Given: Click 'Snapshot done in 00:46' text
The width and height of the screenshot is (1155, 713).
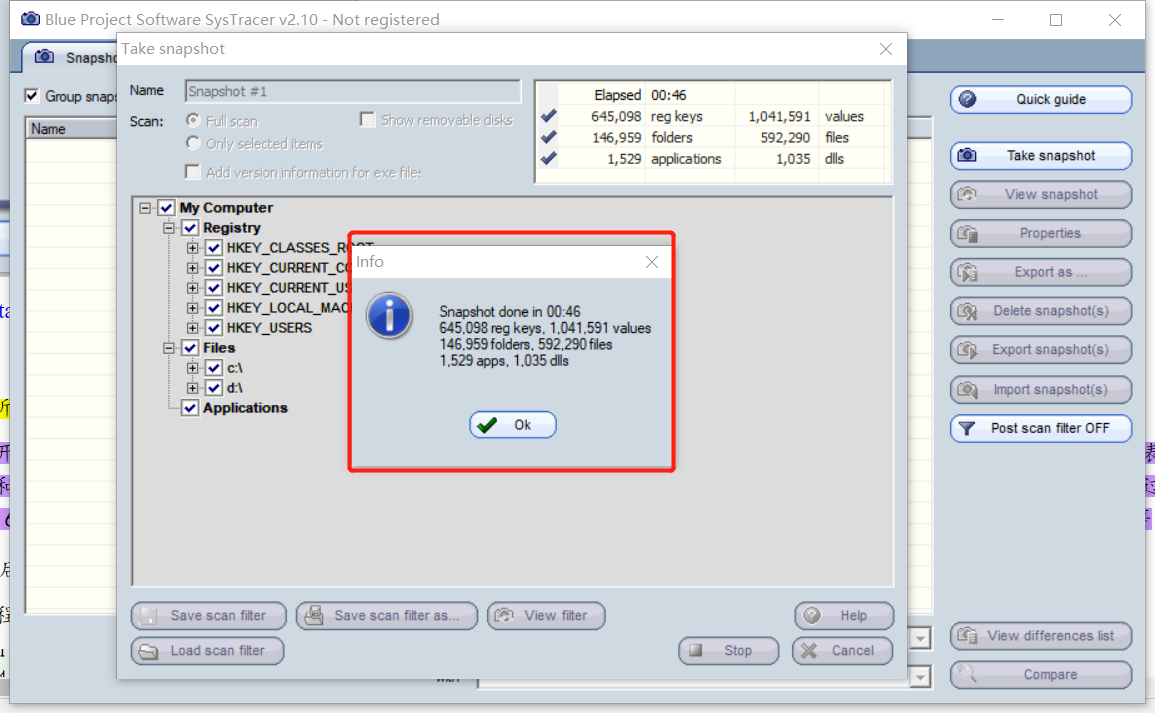Looking at the screenshot, I should 510,312.
